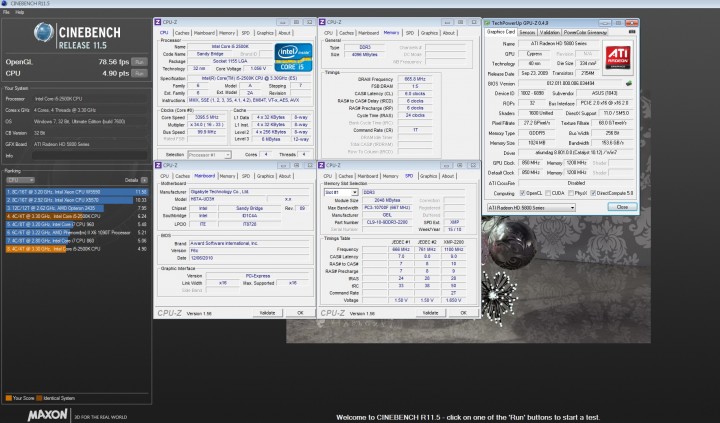Run the OpenGL benchmark
720x423 pixels.
139,62
